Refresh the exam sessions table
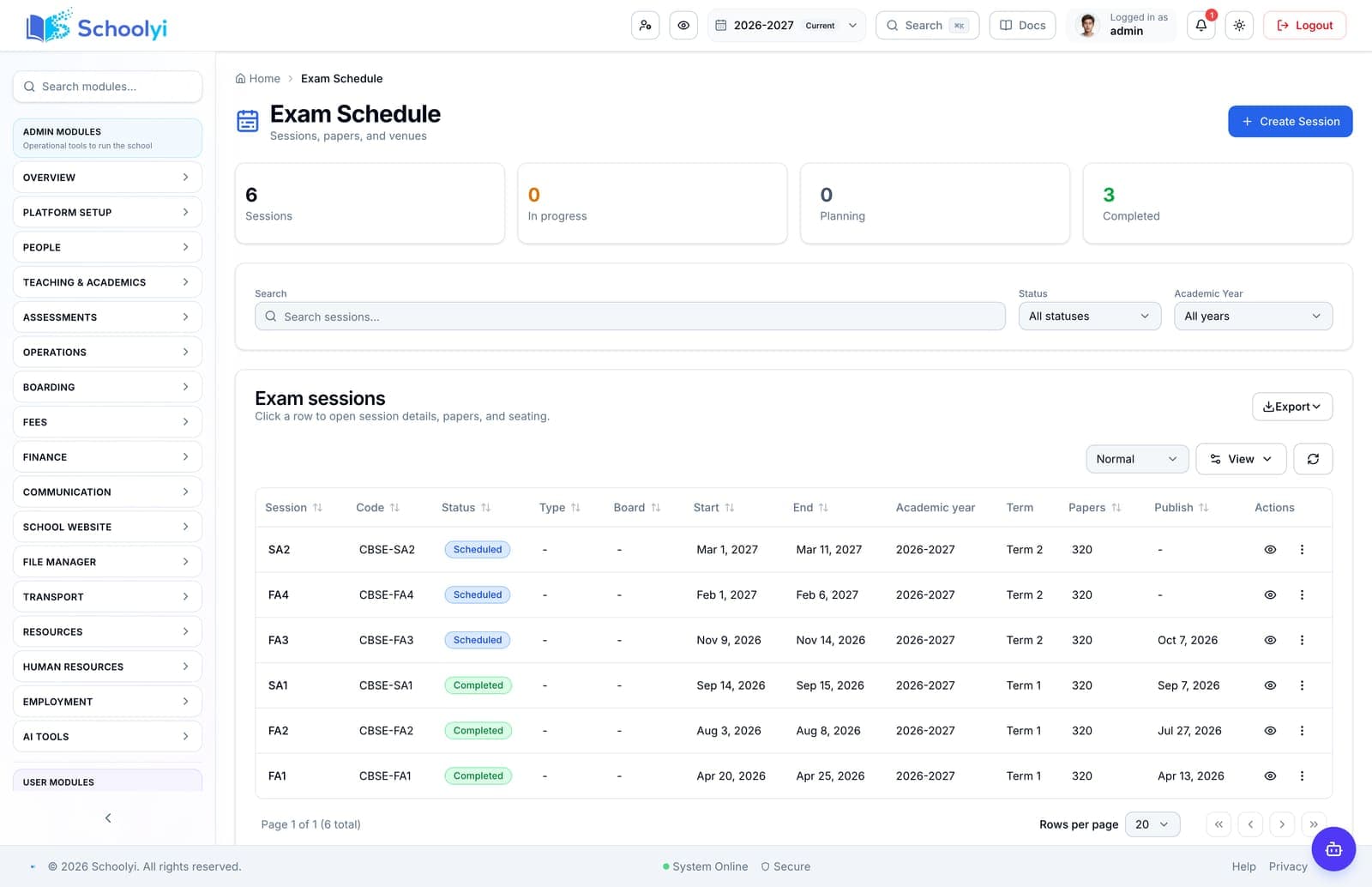 tap(1313, 459)
